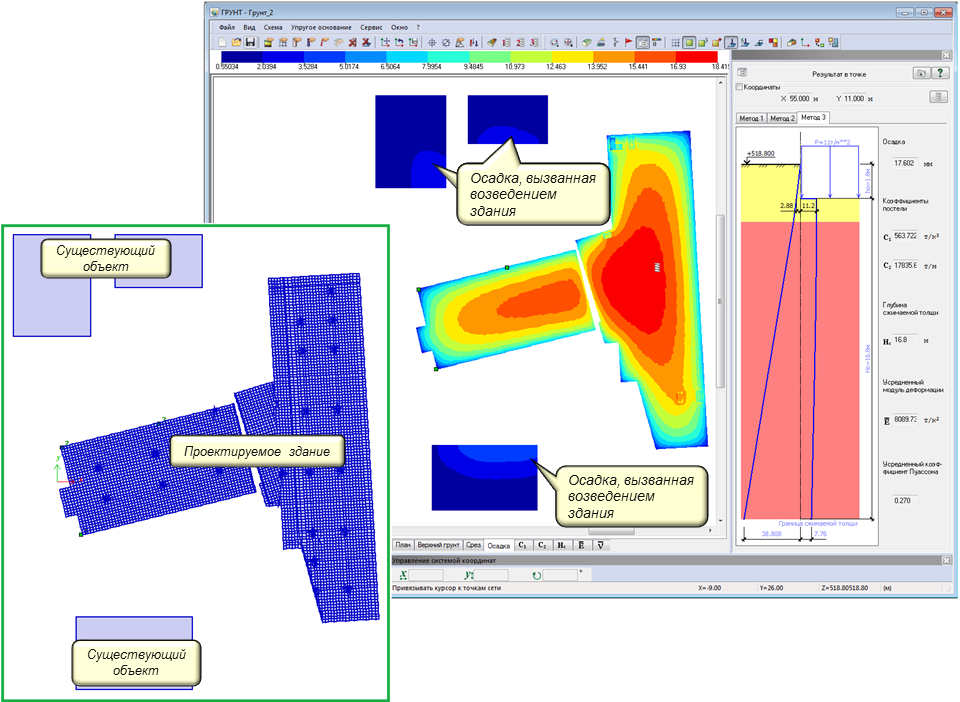Select the Верхний грунт bottom tab
Image resolution: width=960 pixels, height=702 pixels.
(x=439, y=546)
